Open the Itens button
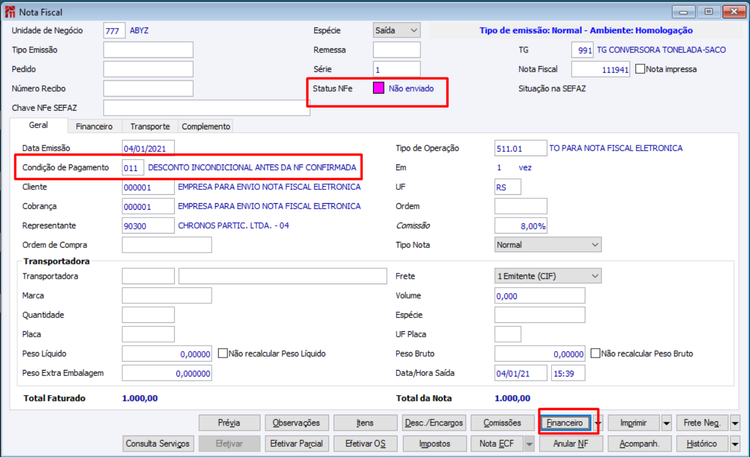Screen dimensions: 750x457 pos(365,423)
